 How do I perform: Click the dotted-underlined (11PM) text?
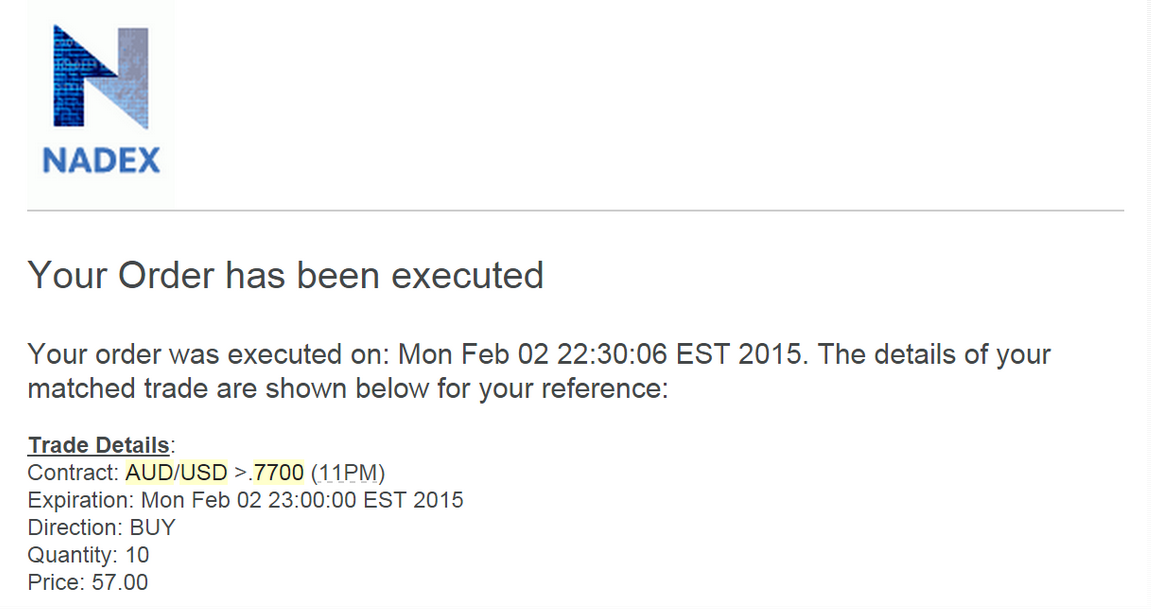348,473
